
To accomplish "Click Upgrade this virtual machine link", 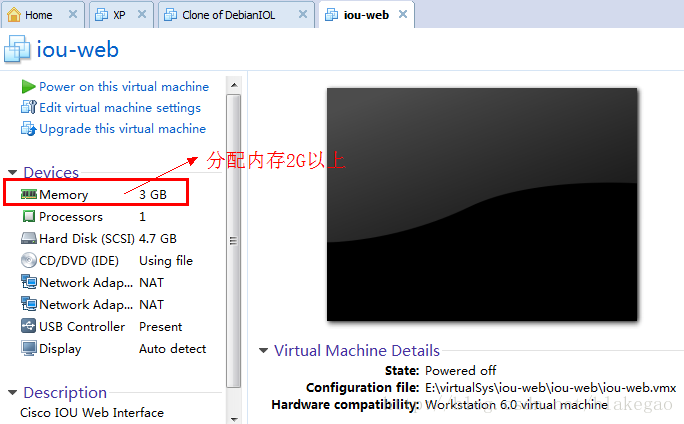I will tap(123, 129).
